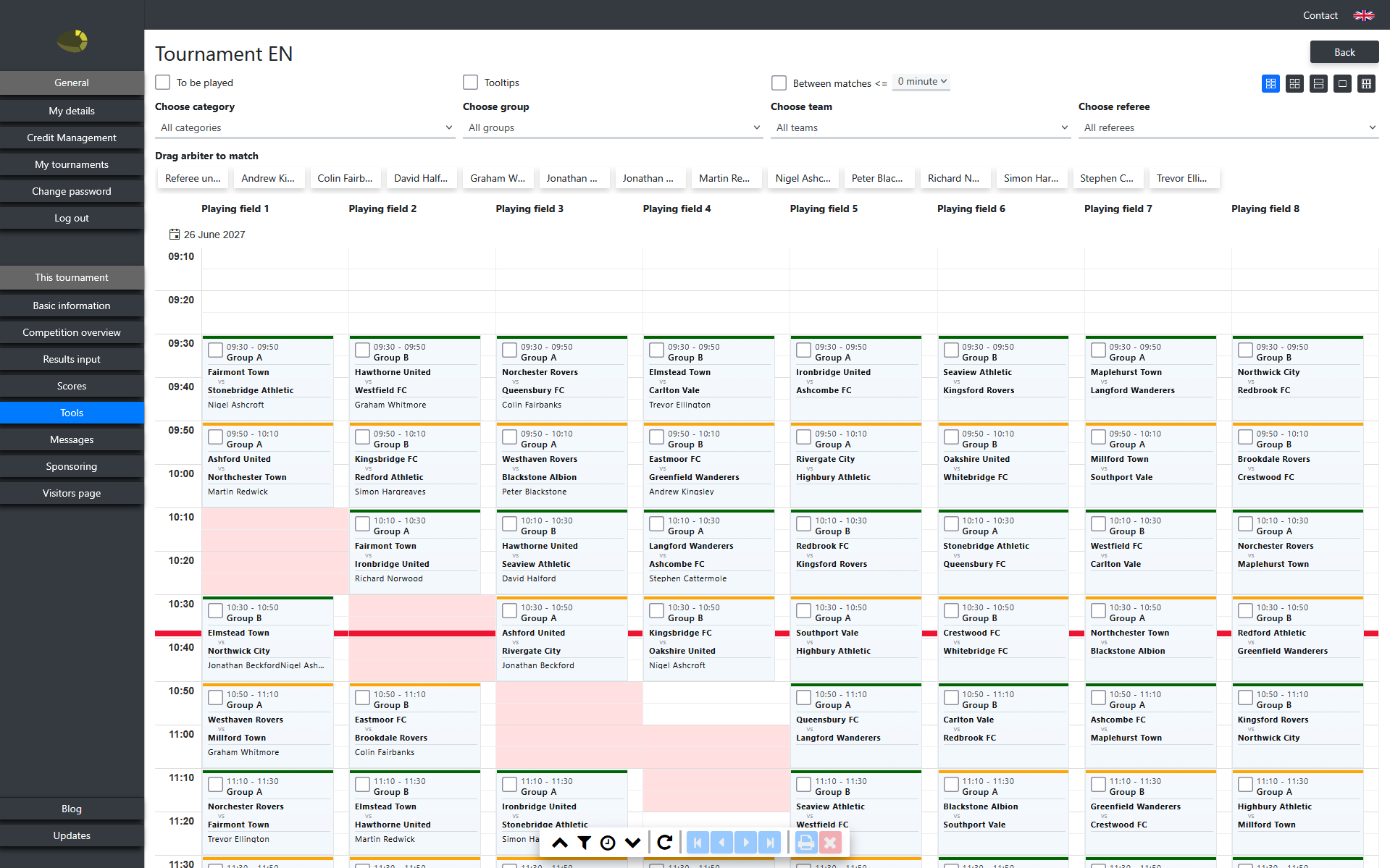Viewport: 1390px width, 868px height.
Task: Tick the Ashford United vs Northchester Town checkbox
Action: [x=215, y=437]
